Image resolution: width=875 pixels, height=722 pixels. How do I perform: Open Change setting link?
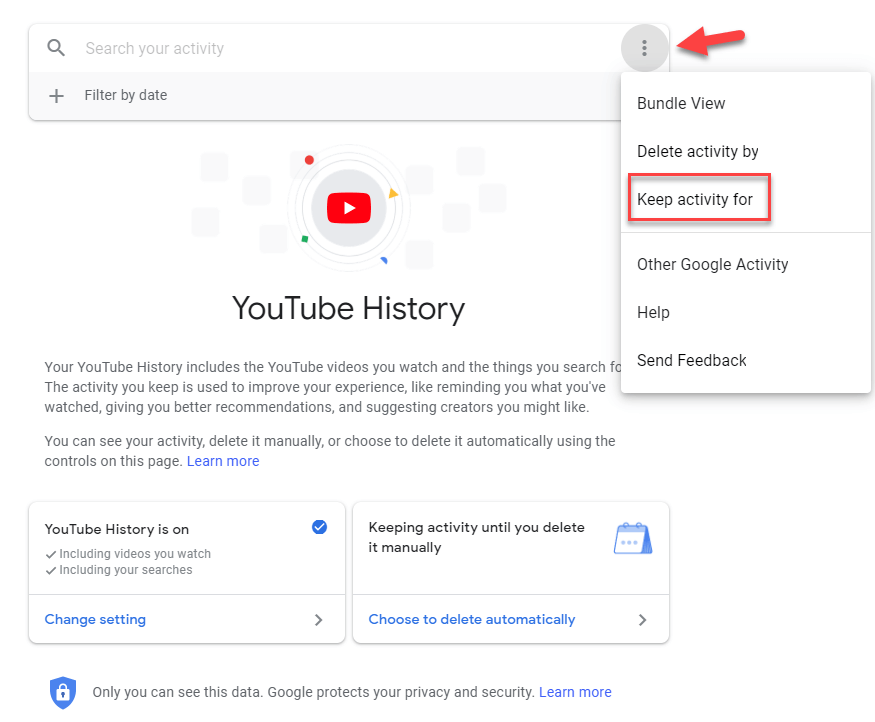[x=95, y=619]
